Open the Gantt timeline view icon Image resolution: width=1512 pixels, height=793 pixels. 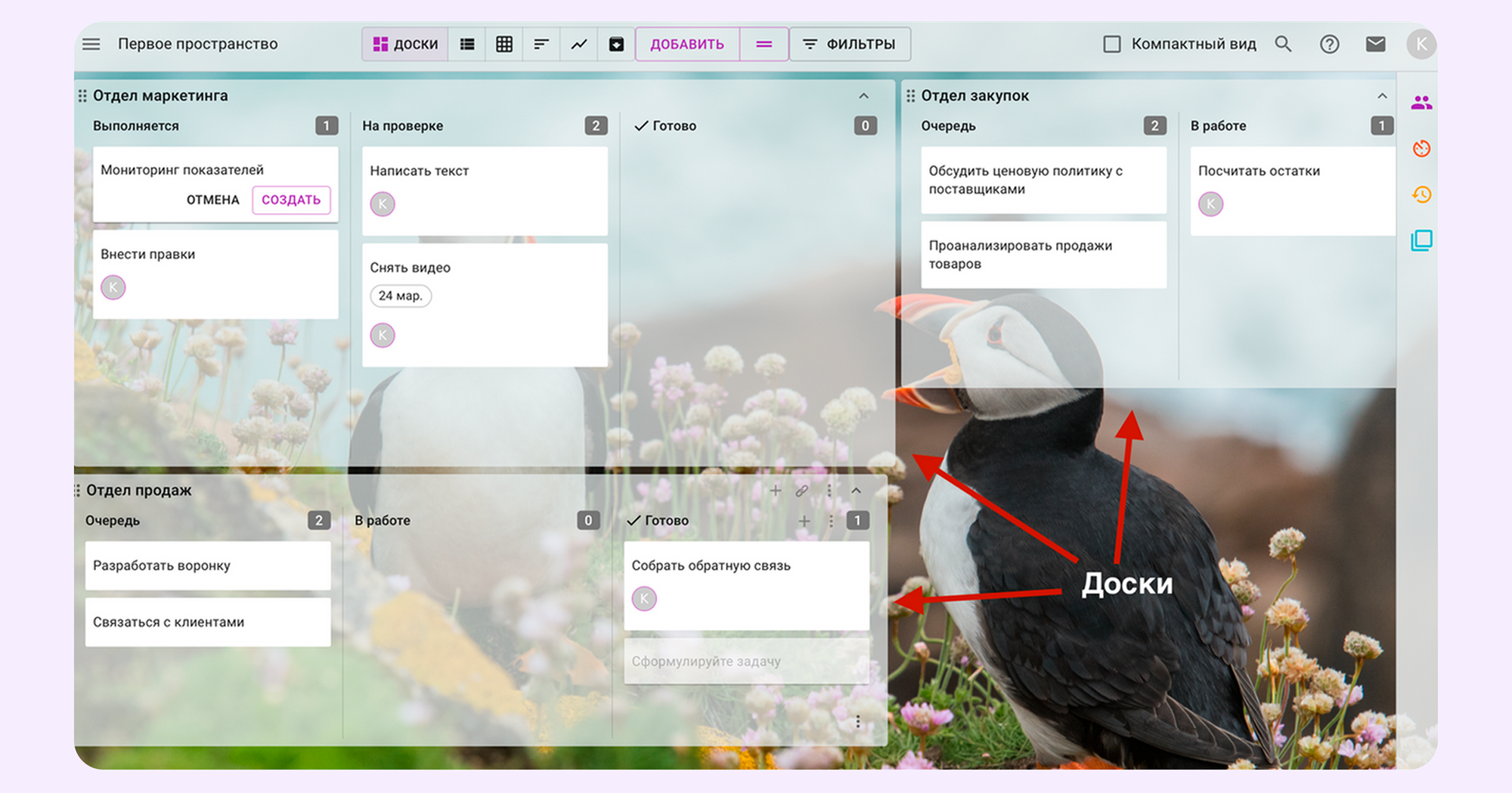point(541,44)
